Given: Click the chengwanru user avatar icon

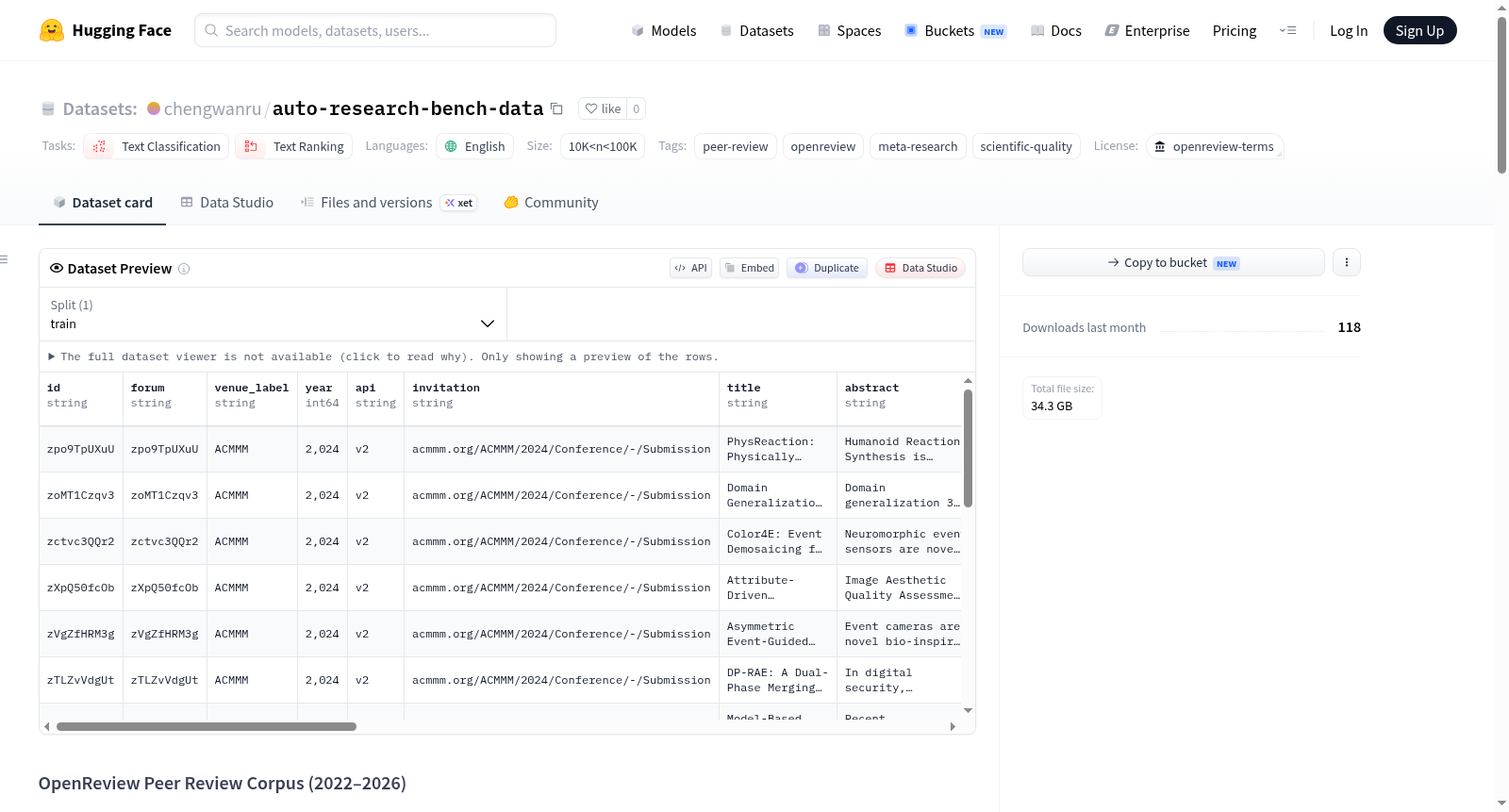Looking at the screenshot, I should click(x=154, y=108).
